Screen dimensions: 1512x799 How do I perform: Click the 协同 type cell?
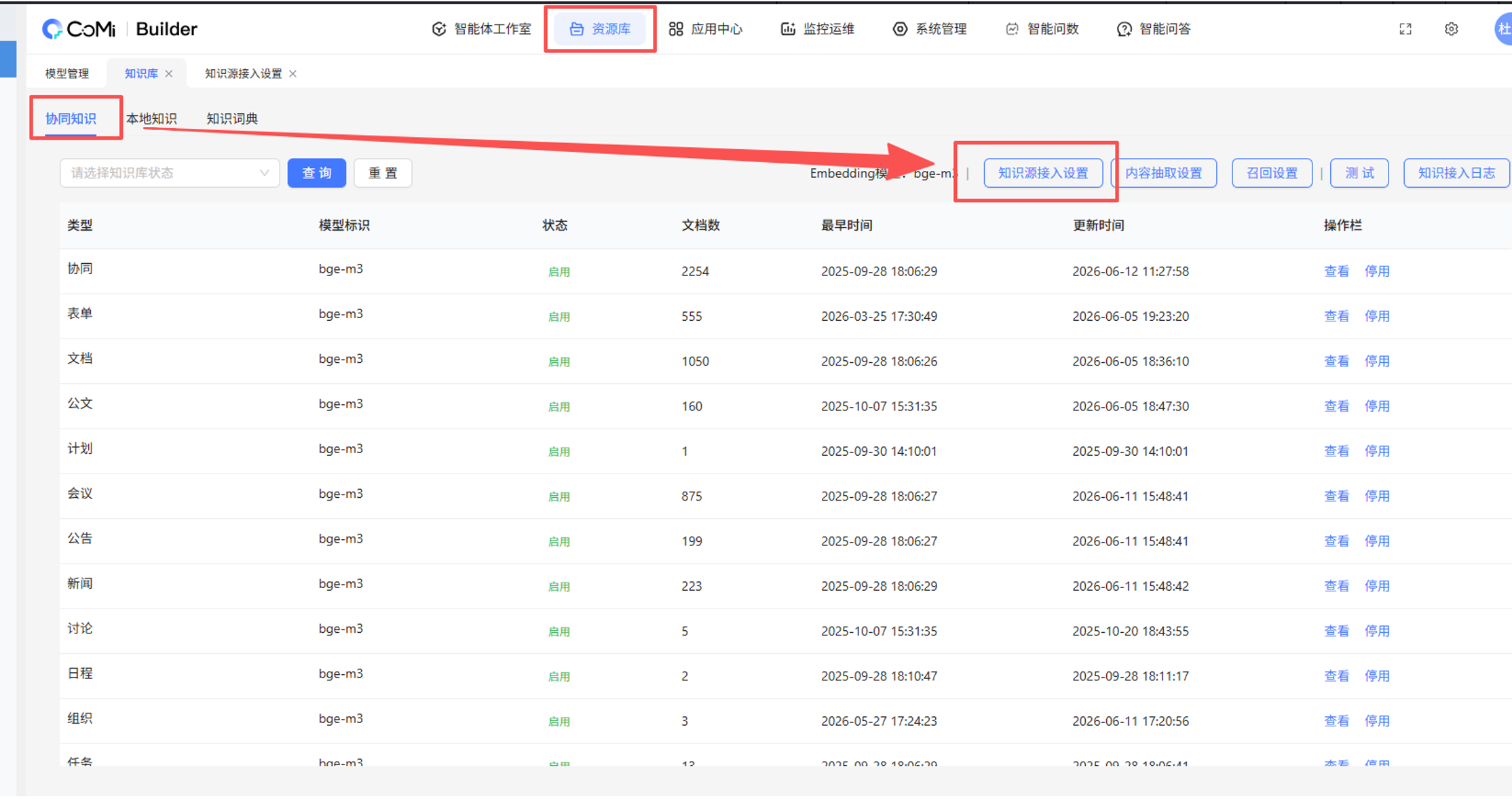[x=80, y=269]
